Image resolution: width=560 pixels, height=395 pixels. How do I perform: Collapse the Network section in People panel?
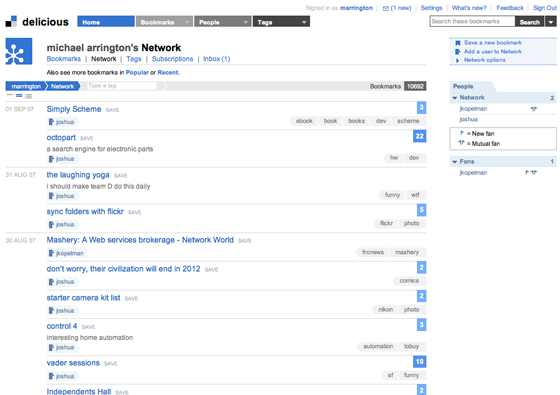point(455,98)
